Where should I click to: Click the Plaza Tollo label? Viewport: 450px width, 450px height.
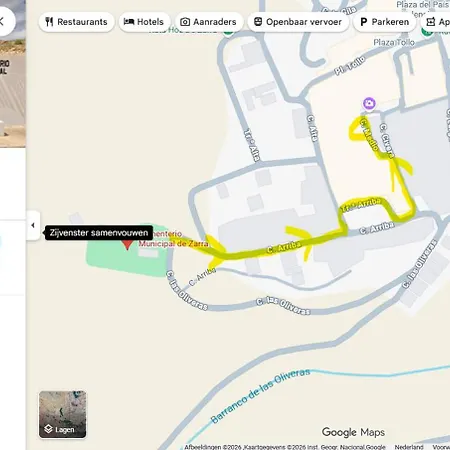click(x=394, y=43)
